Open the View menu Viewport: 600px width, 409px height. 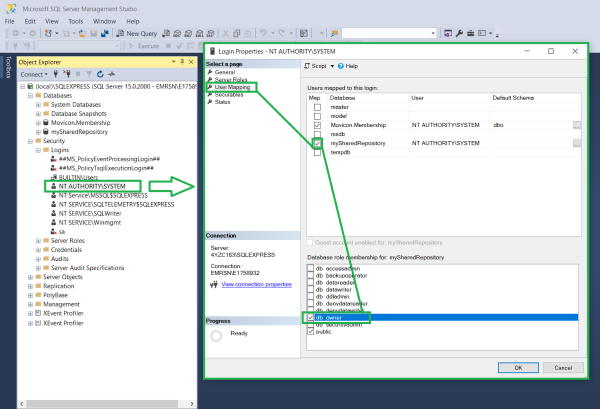48,19
